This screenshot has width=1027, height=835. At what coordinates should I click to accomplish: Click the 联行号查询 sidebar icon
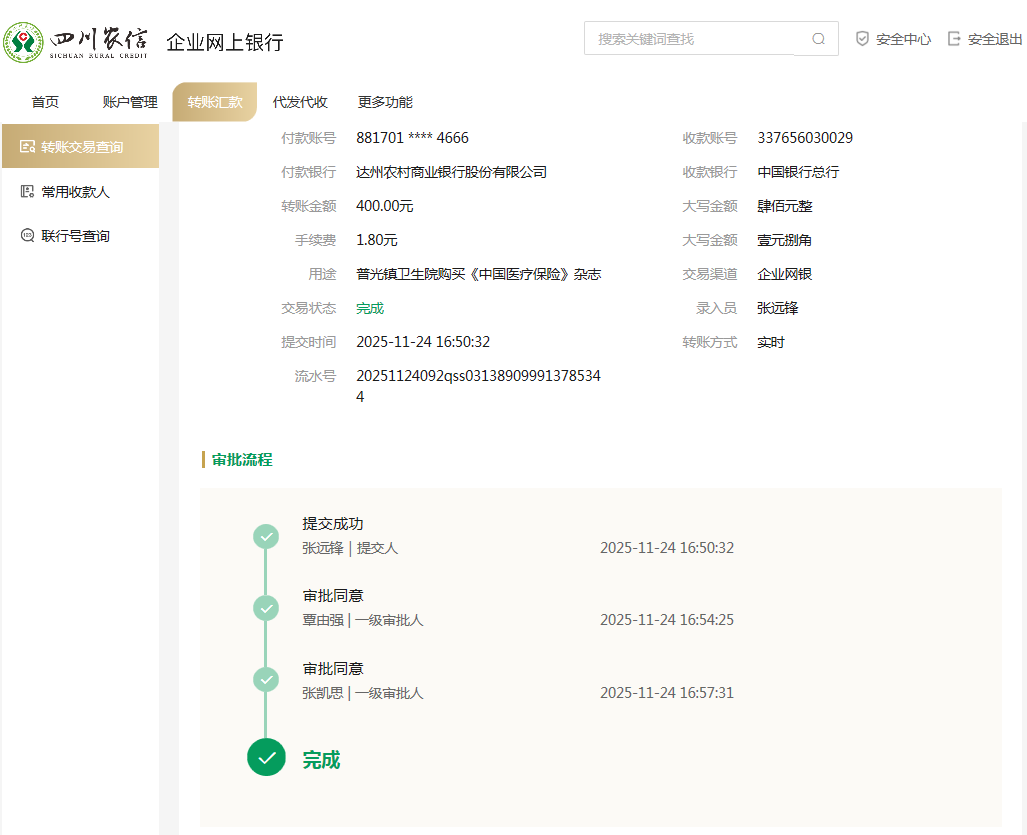click(x=27, y=236)
